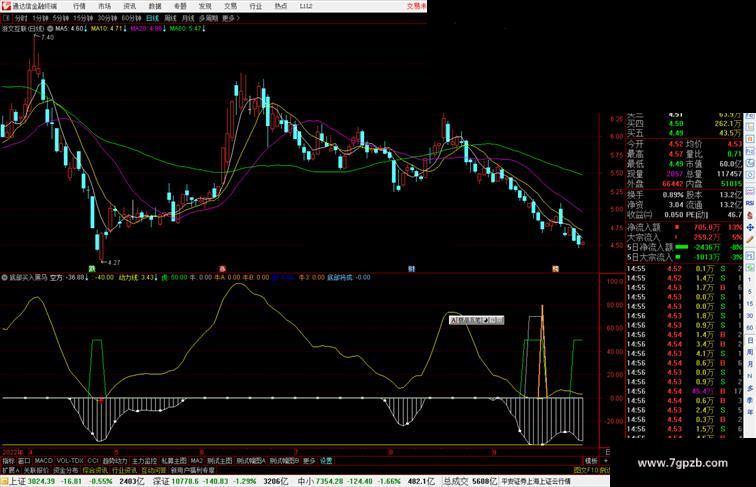756x487 pixels.
Task: Click the MA20 value arrow
Action: [165, 29]
